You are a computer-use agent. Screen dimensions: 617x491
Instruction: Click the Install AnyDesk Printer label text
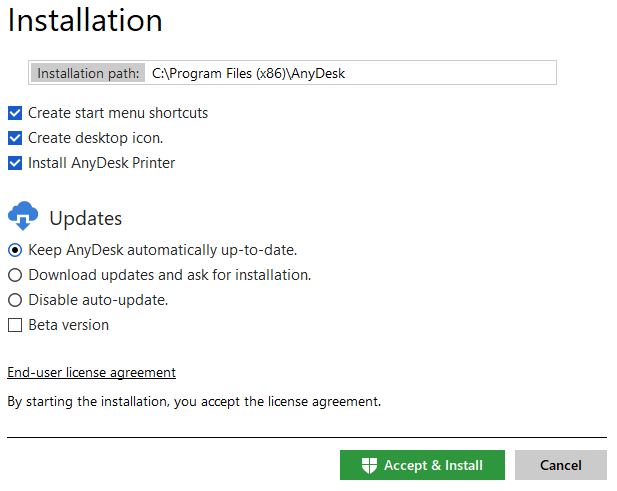click(x=102, y=163)
